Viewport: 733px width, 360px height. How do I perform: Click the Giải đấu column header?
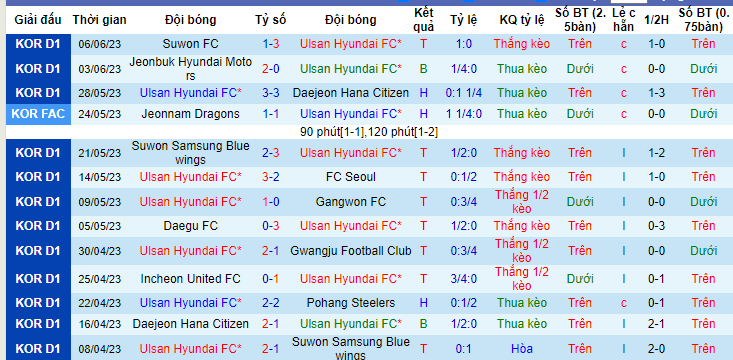[38, 20]
